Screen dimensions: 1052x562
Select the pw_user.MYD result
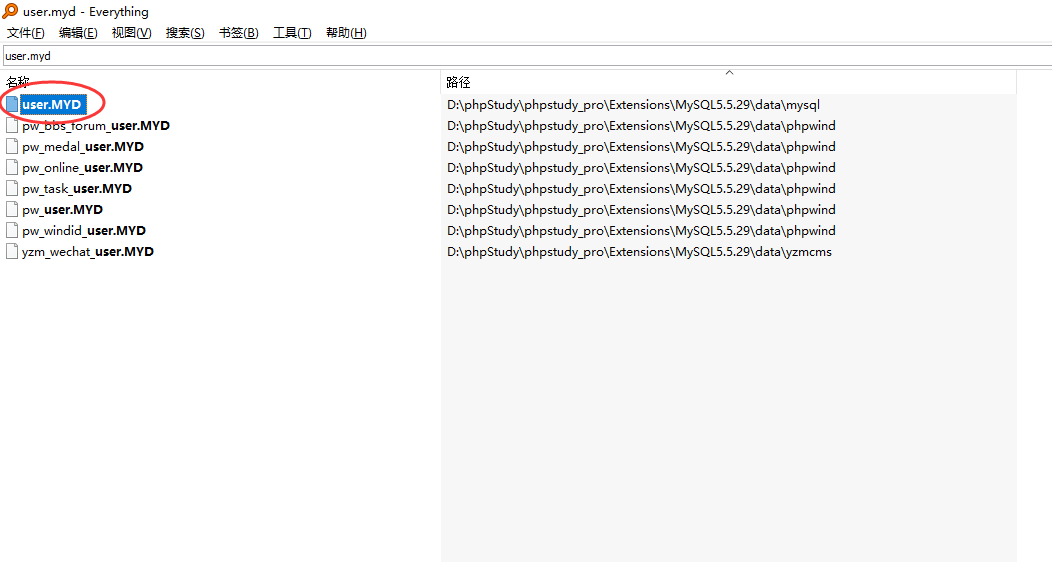tap(62, 209)
